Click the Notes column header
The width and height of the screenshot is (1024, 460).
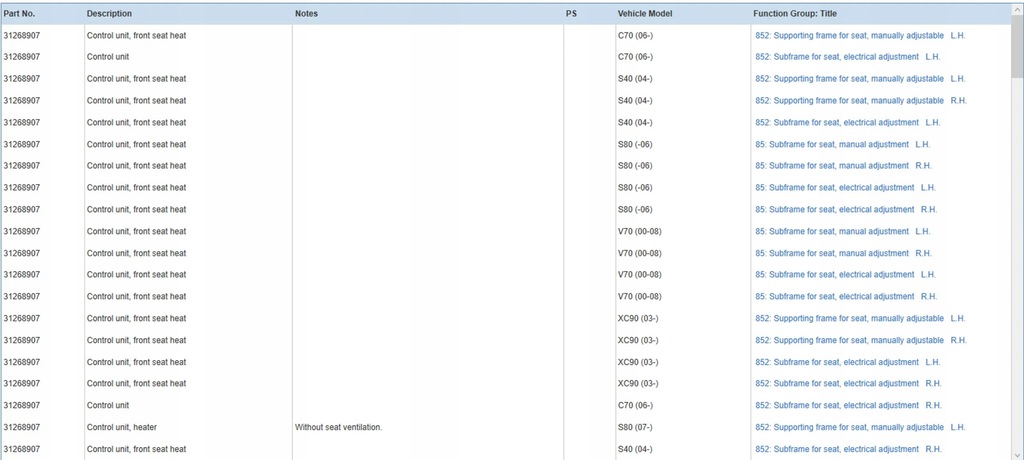306,14
